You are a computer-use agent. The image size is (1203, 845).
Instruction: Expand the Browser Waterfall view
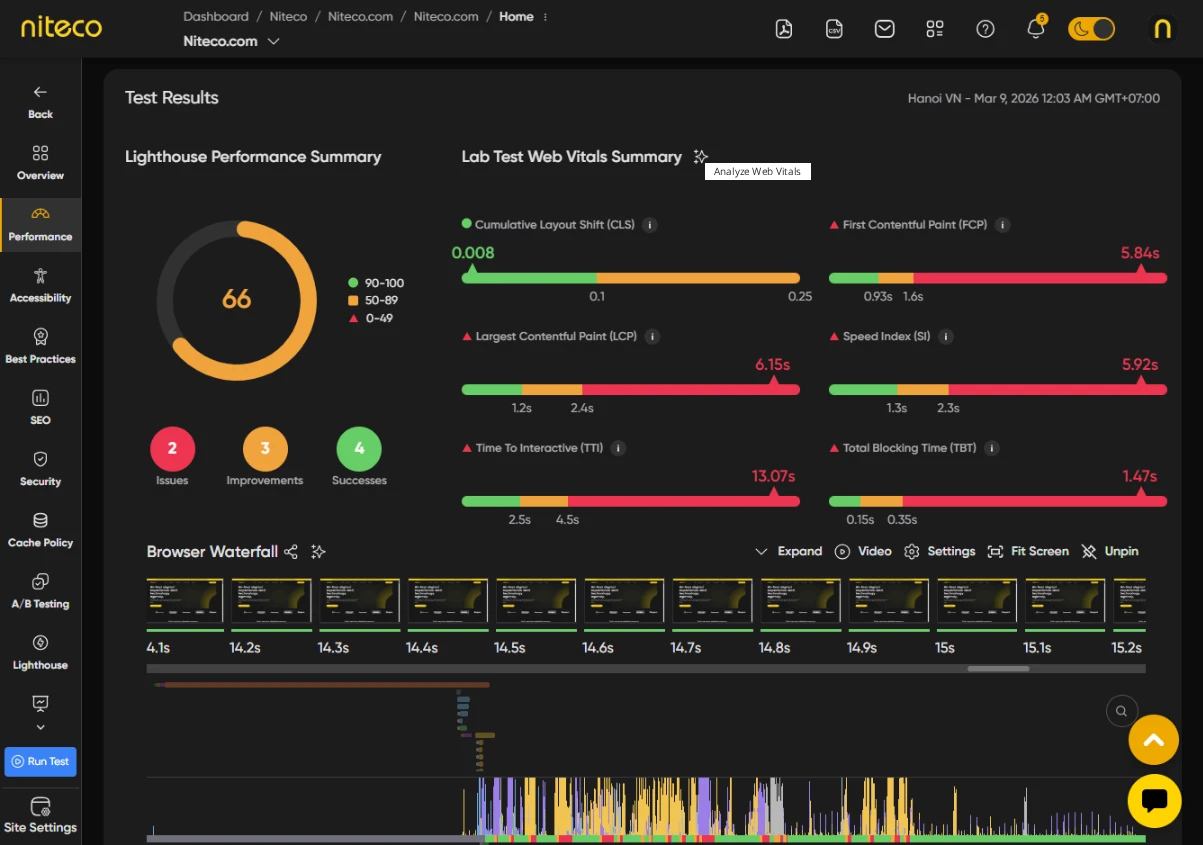[x=788, y=552]
